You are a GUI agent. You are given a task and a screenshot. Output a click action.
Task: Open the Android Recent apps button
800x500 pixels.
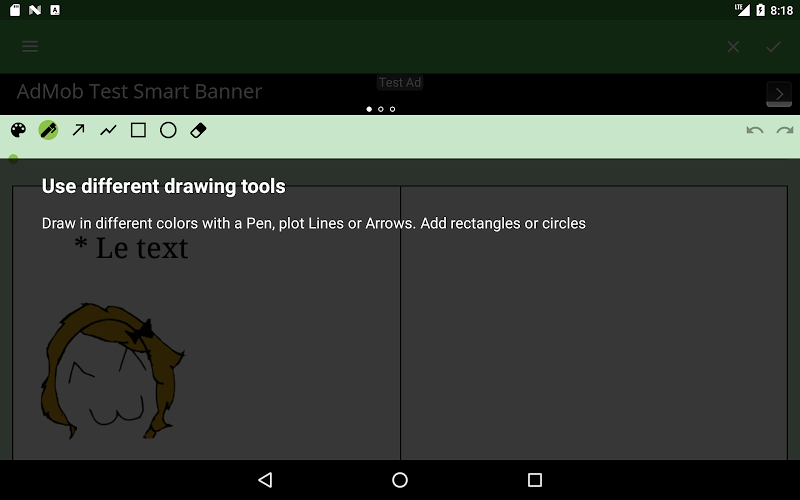535,480
